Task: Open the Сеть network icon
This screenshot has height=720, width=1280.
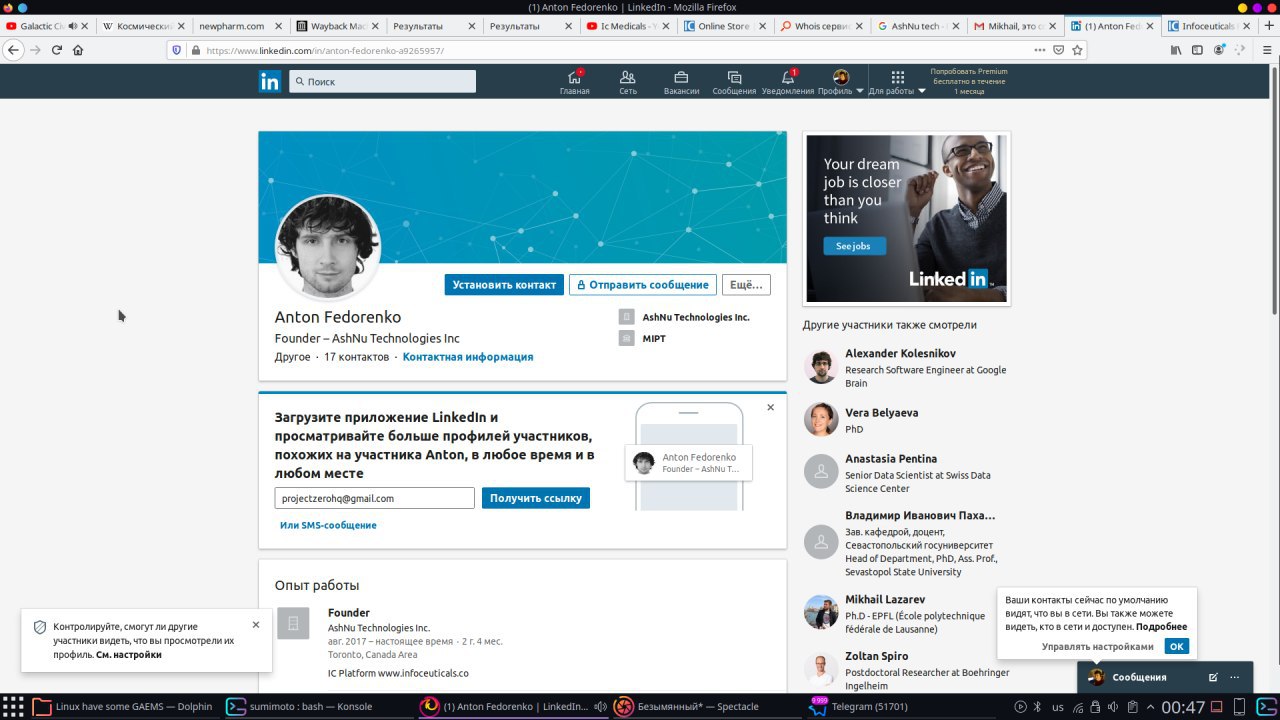Action: click(628, 82)
